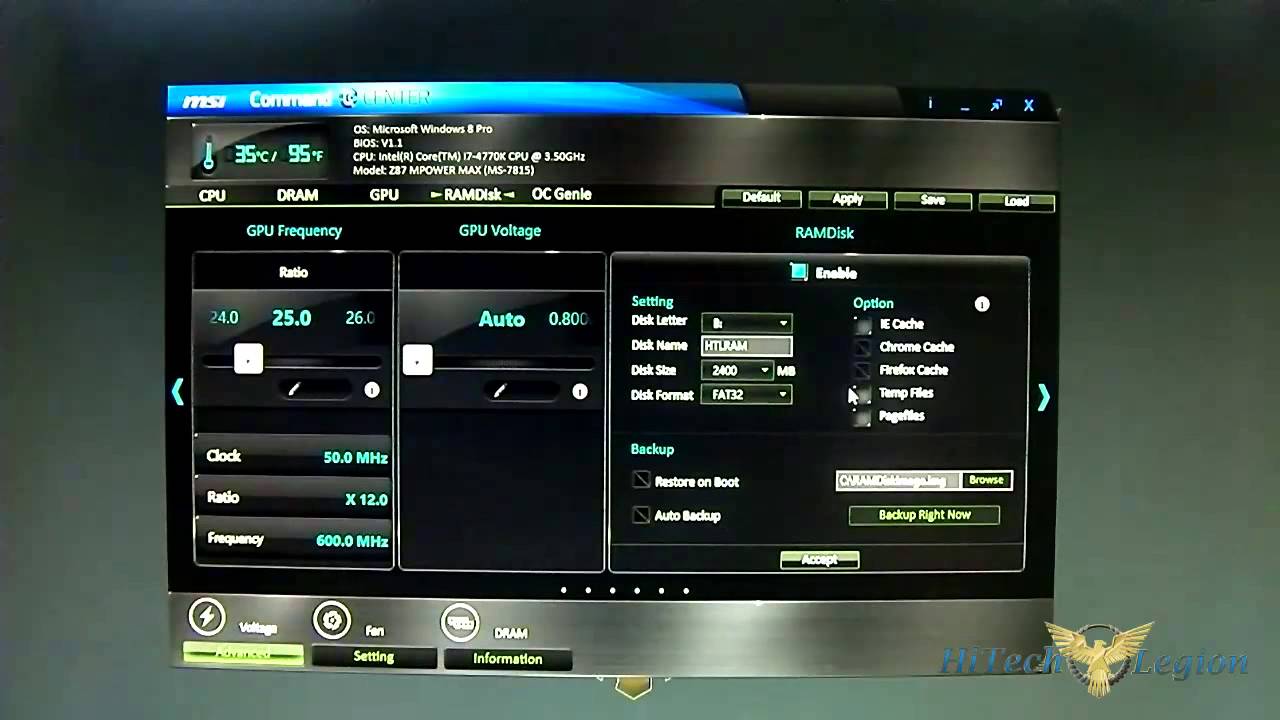The width and height of the screenshot is (1280, 720).
Task: Switch to the DRAM tab
Action: [x=297, y=195]
